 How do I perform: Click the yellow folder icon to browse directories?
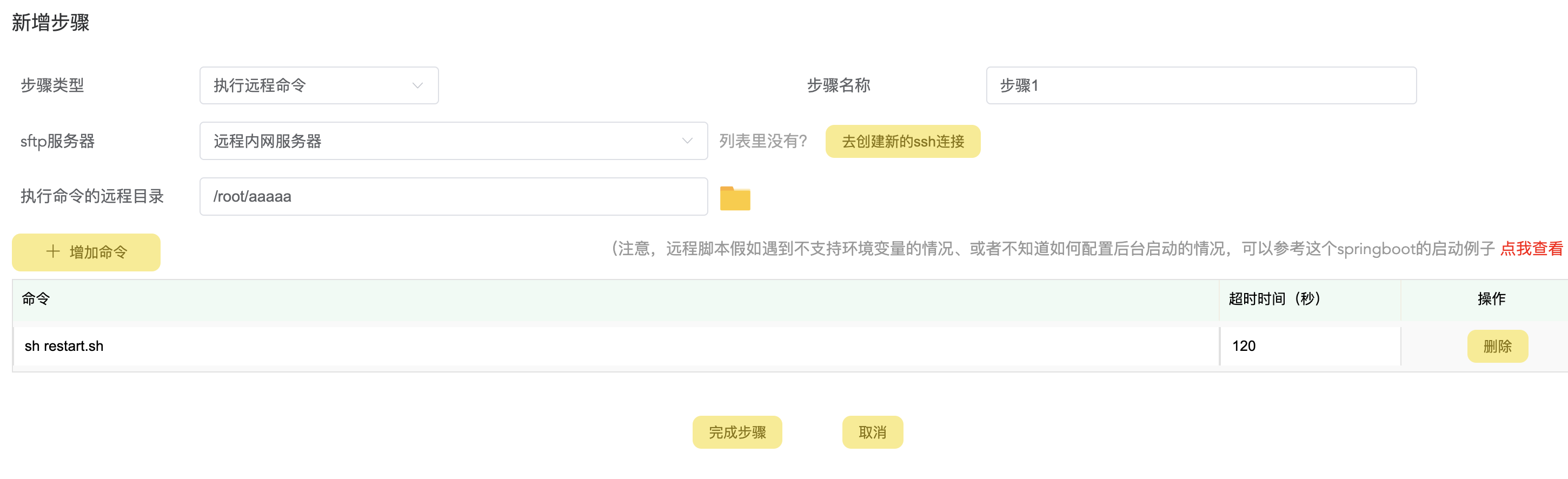click(735, 198)
